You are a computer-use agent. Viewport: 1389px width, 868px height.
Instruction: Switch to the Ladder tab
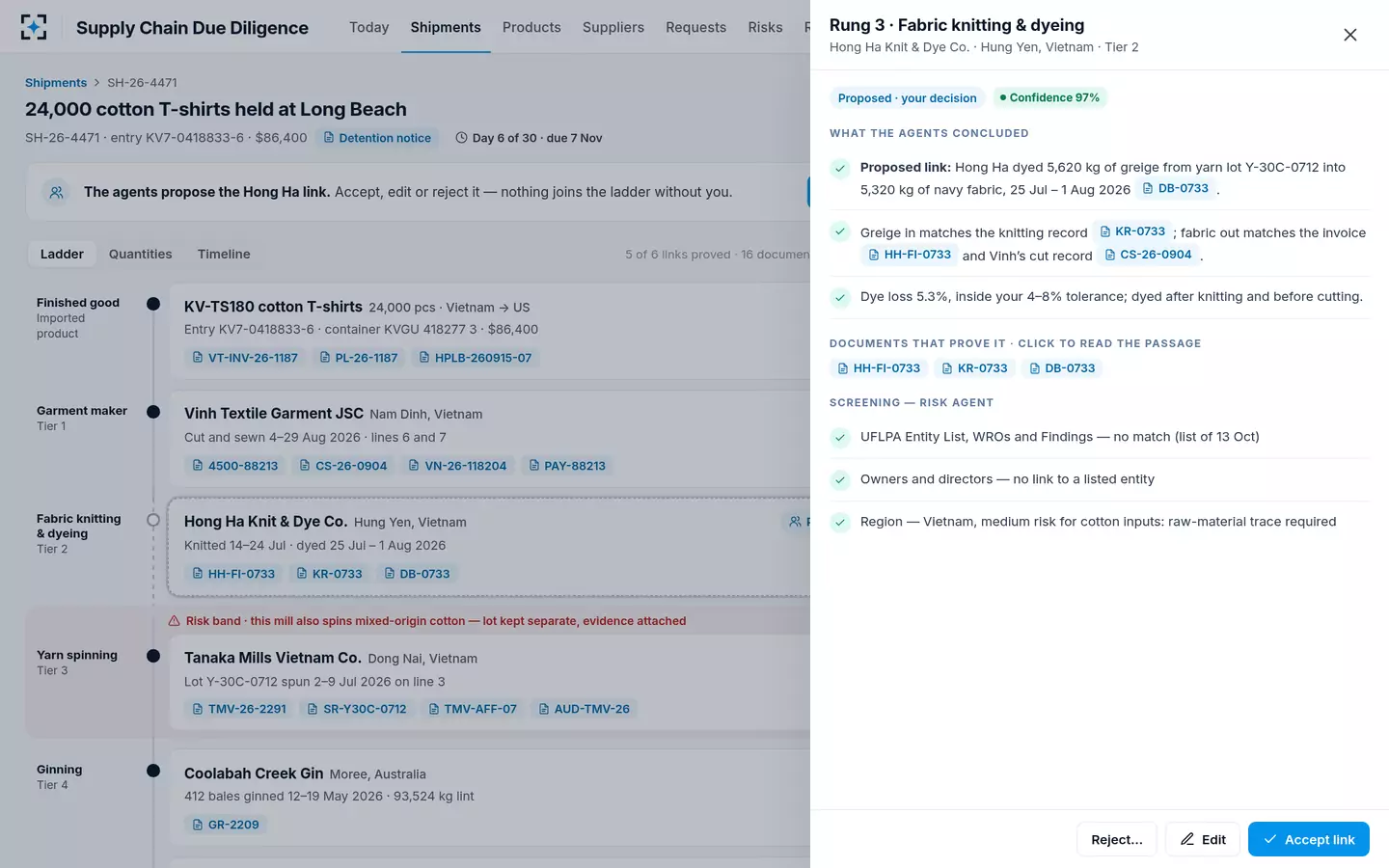pos(62,254)
